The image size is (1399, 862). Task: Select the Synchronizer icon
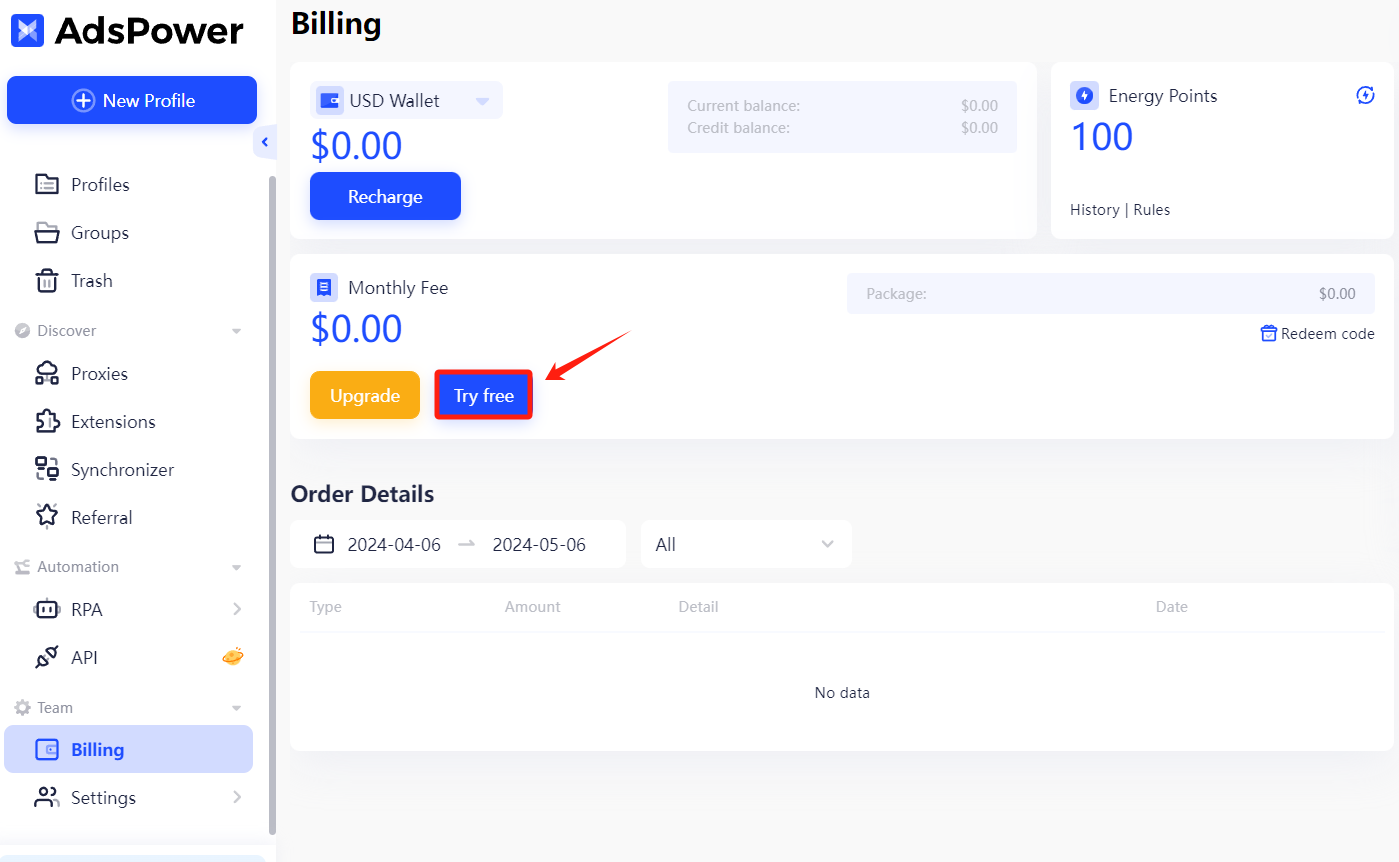pos(46,468)
